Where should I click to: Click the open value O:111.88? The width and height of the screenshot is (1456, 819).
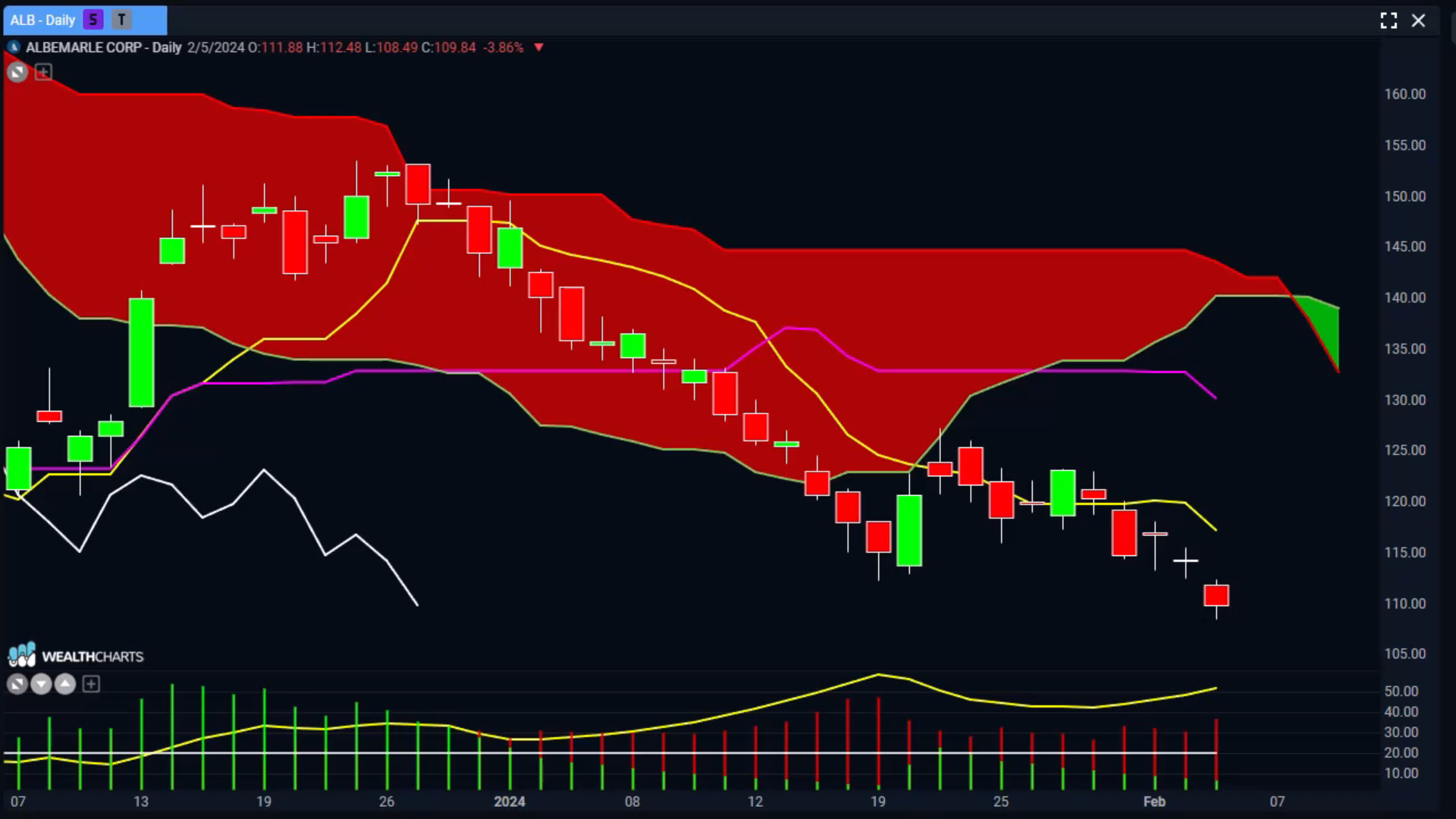tap(276, 47)
